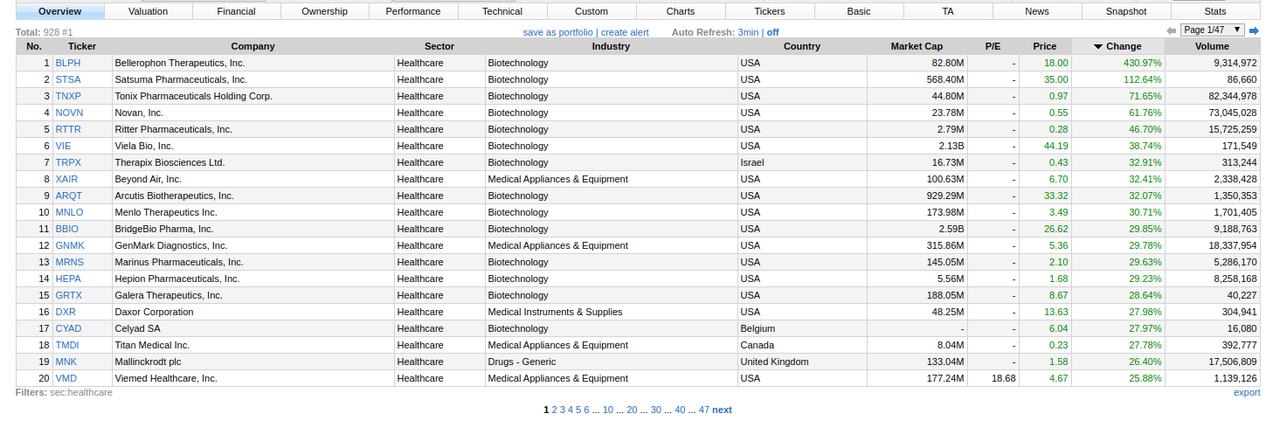This screenshot has width=1280, height=447.
Task: Click the create alert link
Action: [624, 32]
